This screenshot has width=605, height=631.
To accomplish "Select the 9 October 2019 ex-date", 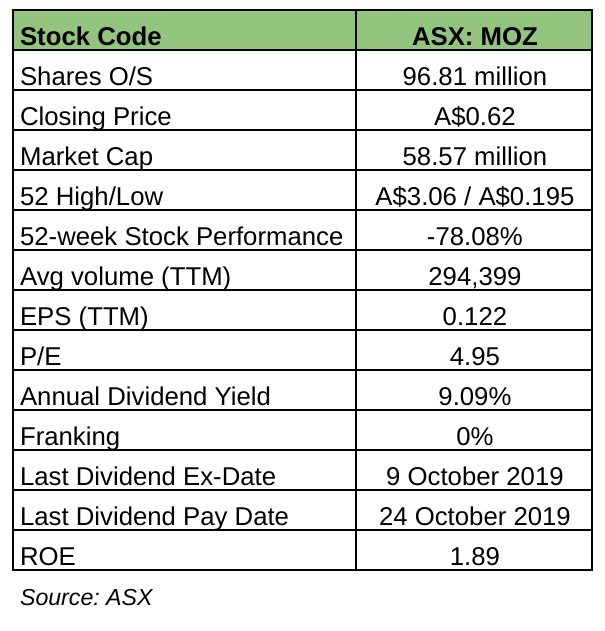I will point(475,476).
